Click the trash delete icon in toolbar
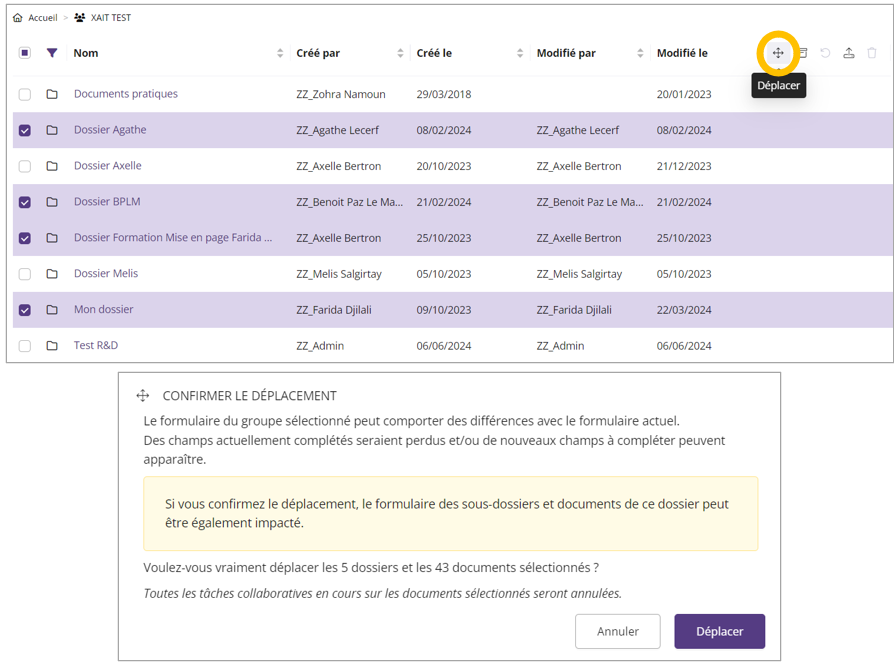The width and height of the screenshot is (894, 662). [872, 53]
